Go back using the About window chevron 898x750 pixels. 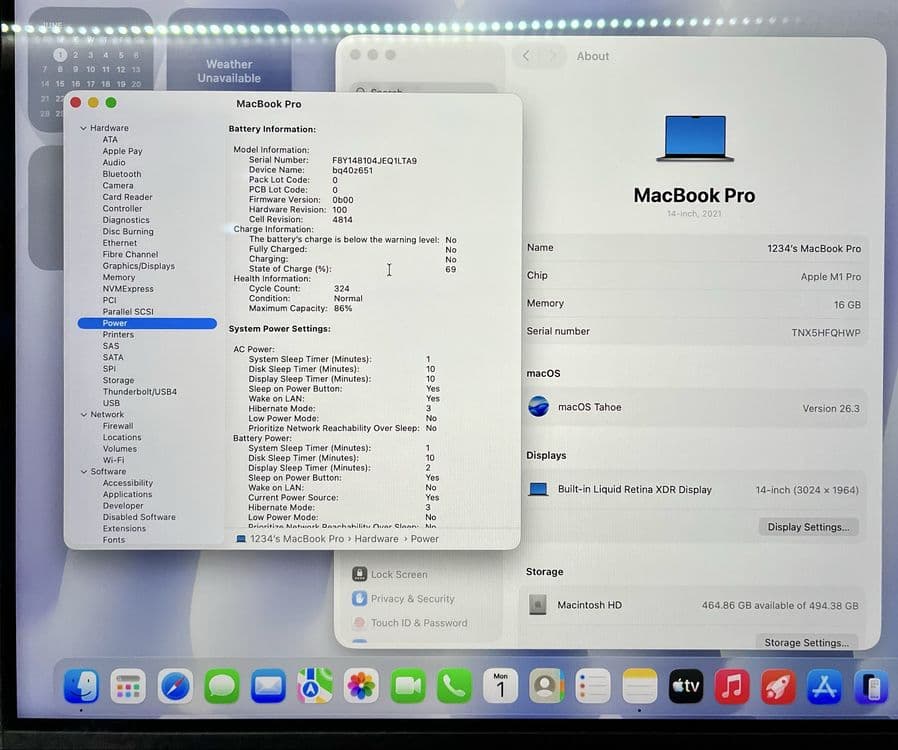click(x=526, y=56)
